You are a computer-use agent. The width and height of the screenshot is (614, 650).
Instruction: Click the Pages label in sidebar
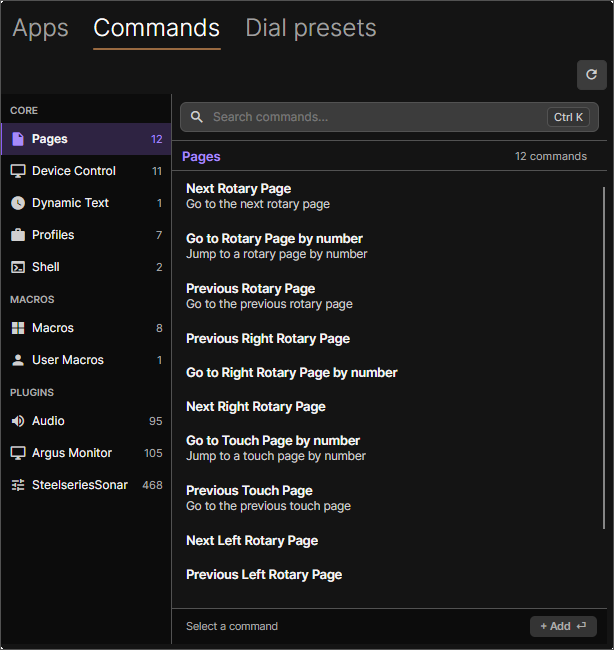tap(50, 139)
